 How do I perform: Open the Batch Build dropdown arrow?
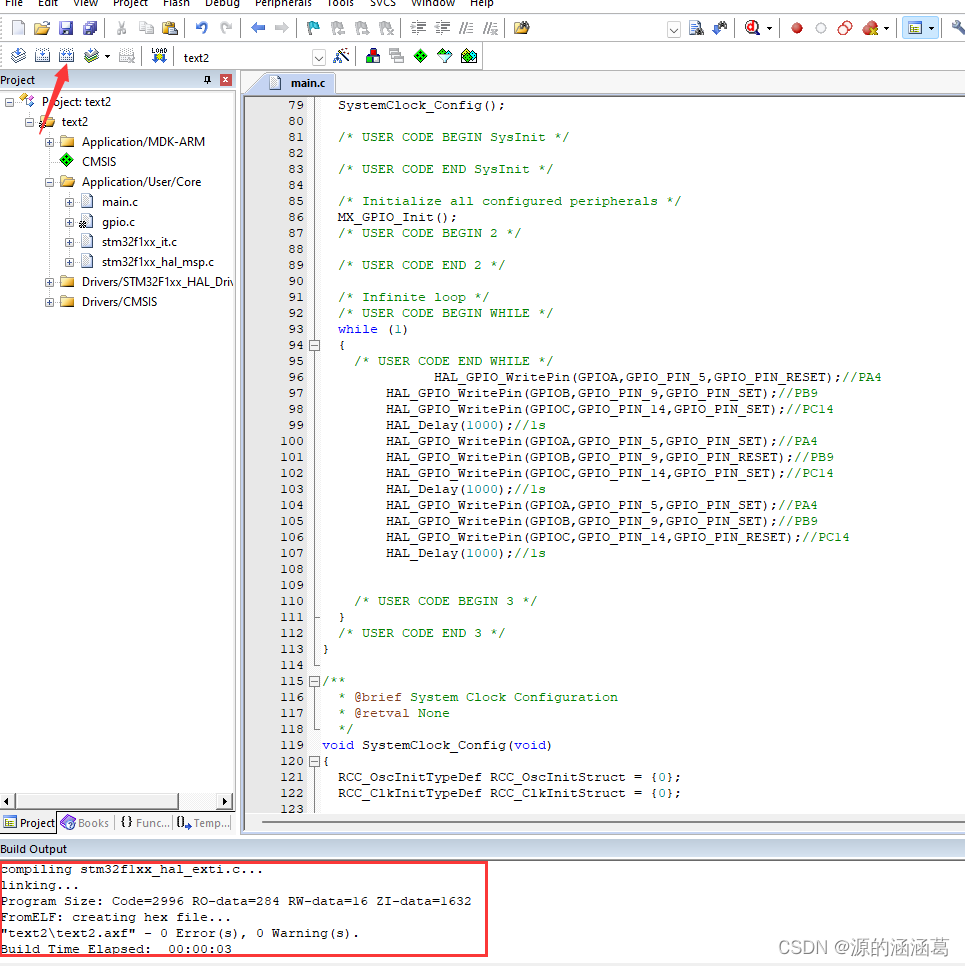tap(107, 56)
